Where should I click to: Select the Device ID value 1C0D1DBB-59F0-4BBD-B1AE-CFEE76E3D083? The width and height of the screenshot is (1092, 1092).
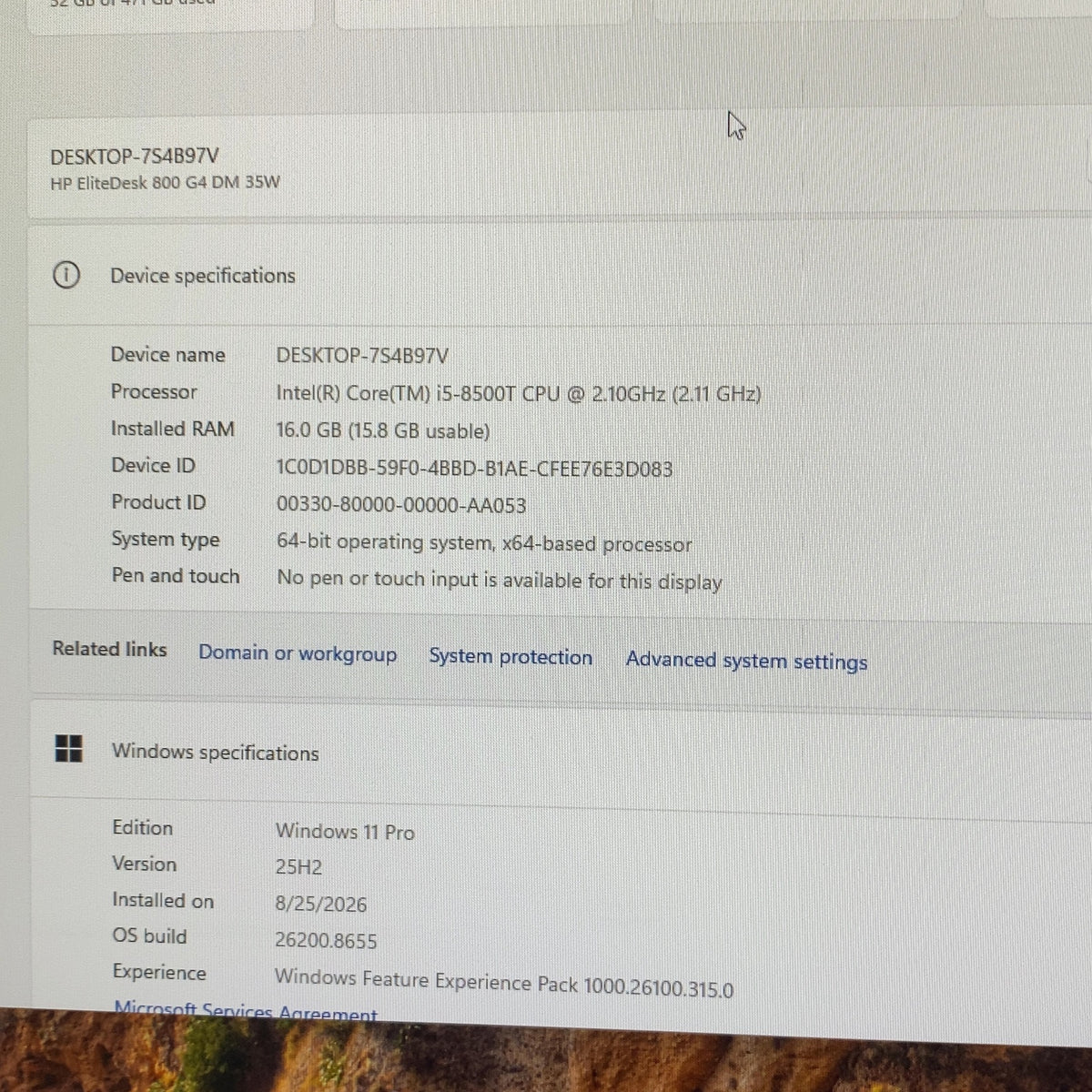click(475, 470)
